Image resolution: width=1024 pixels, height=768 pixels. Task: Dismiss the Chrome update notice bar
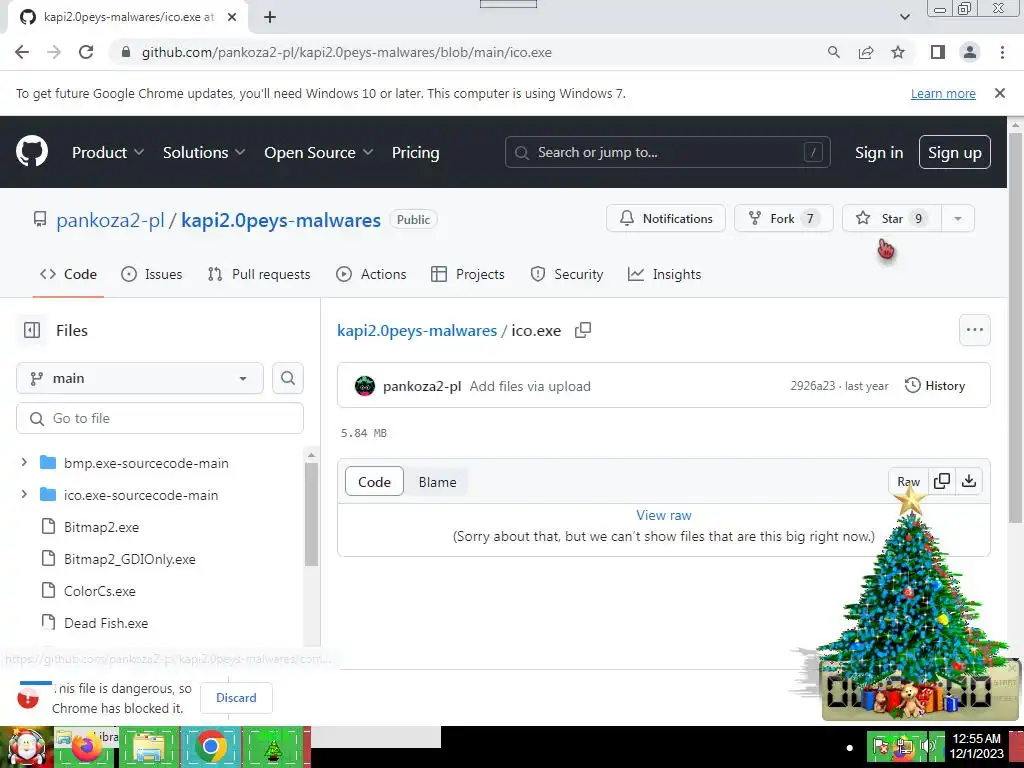click(1000, 93)
